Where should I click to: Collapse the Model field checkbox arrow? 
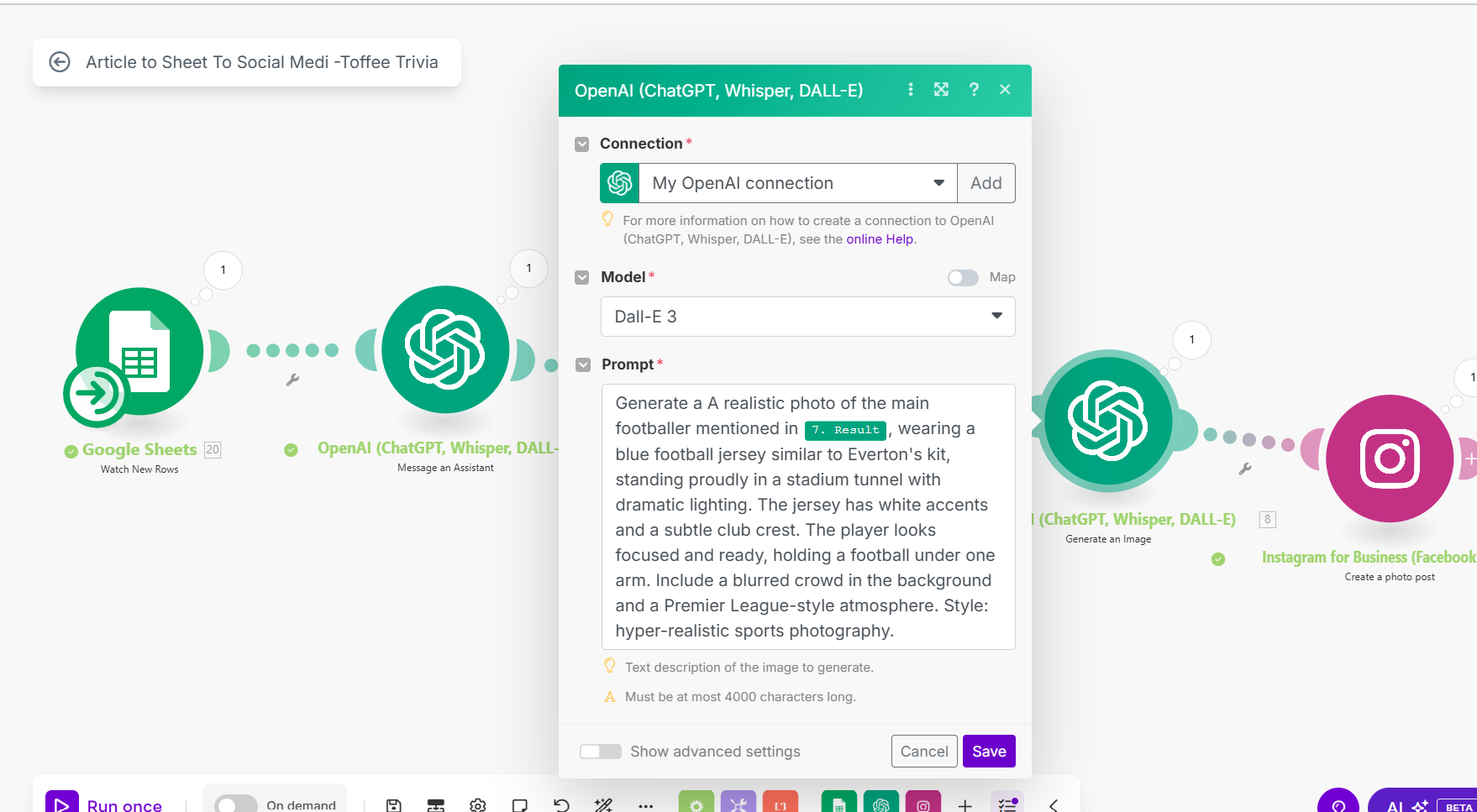pyautogui.click(x=581, y=277)
